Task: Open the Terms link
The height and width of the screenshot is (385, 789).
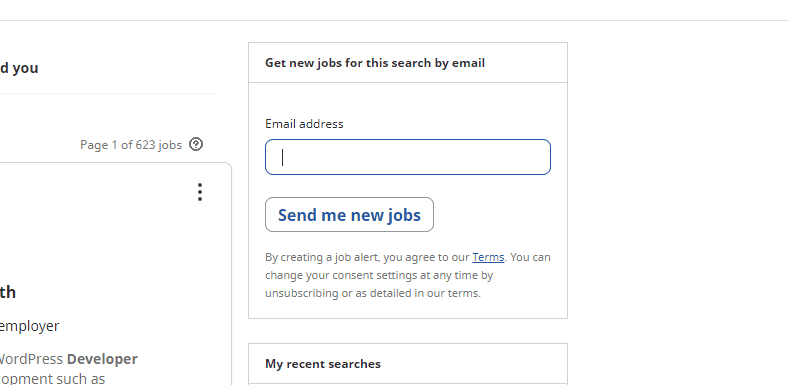Action: click(x=488, y=257)
